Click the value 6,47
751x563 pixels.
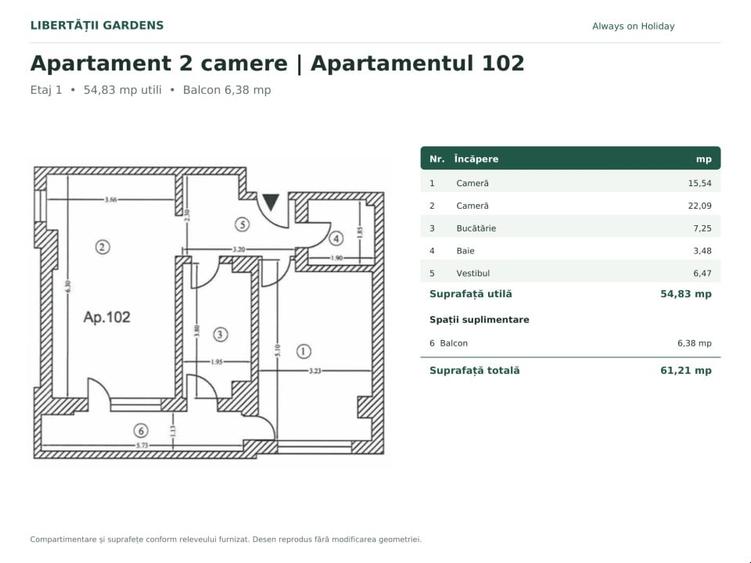click(x=702, y=273)
